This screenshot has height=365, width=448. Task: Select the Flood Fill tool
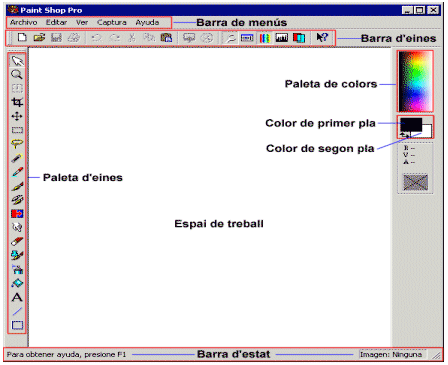click(x=17, y=283)
